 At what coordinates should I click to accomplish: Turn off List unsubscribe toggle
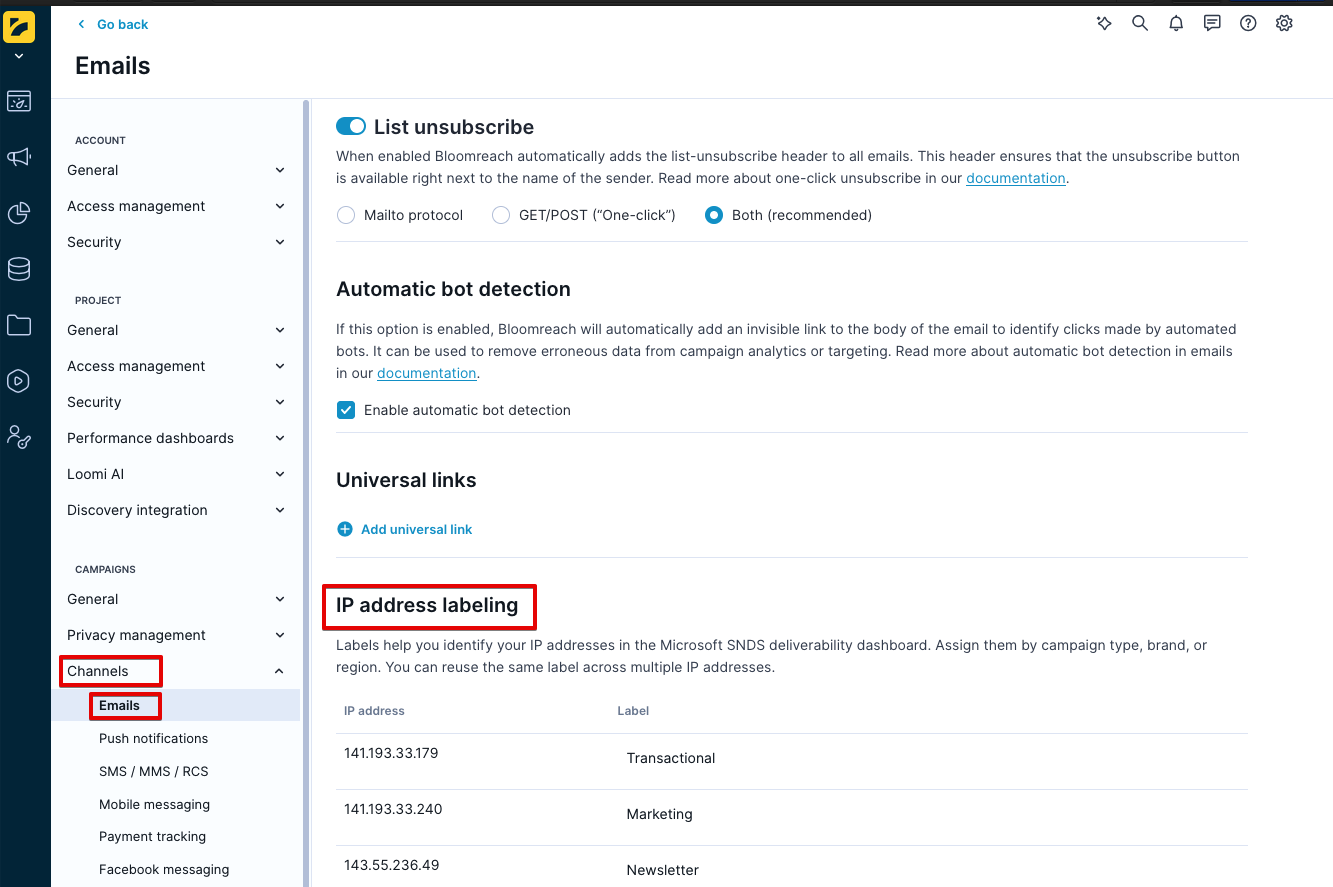click(351, 126)
